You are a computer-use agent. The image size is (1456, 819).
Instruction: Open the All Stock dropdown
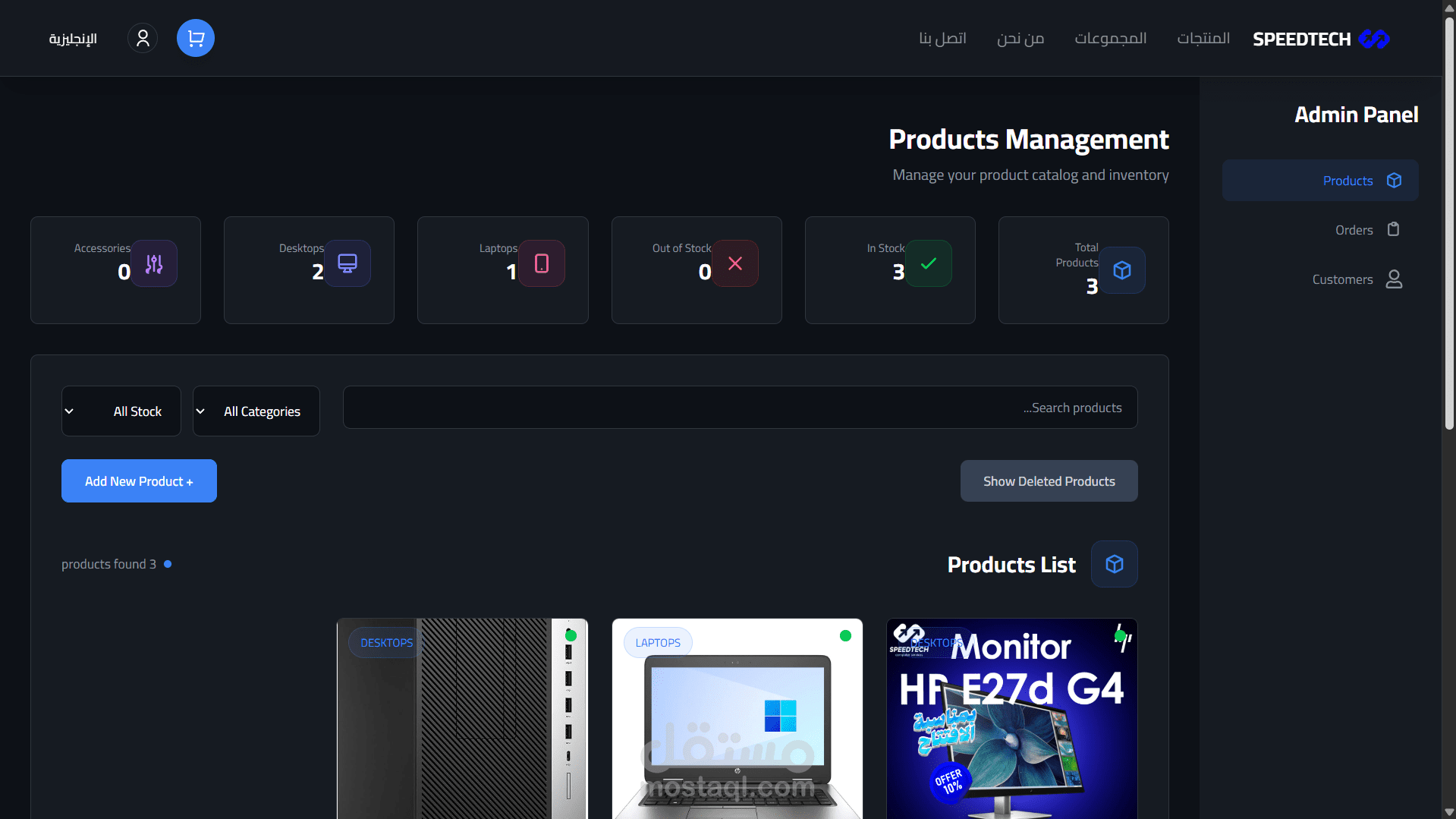[x=121, y=411]
